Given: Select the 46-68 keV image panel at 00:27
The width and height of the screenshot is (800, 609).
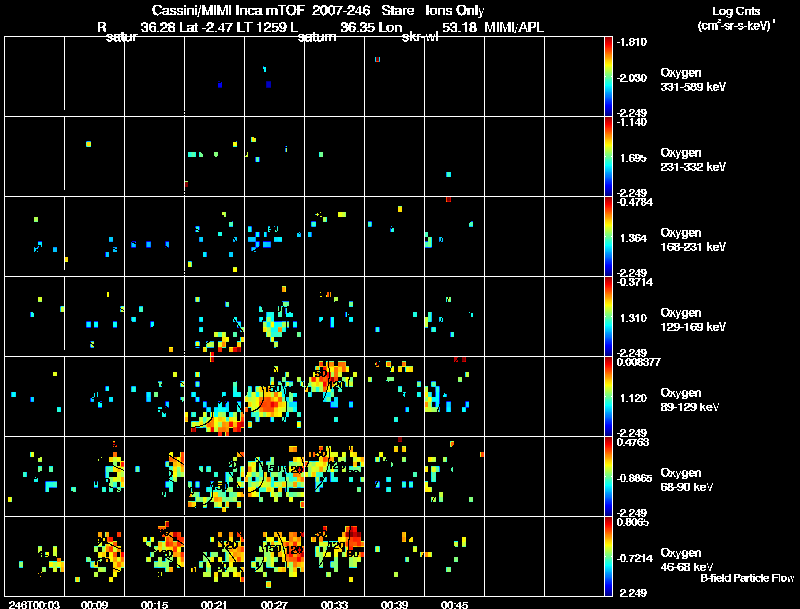Looking at the screenshot, I should point(274,556).
